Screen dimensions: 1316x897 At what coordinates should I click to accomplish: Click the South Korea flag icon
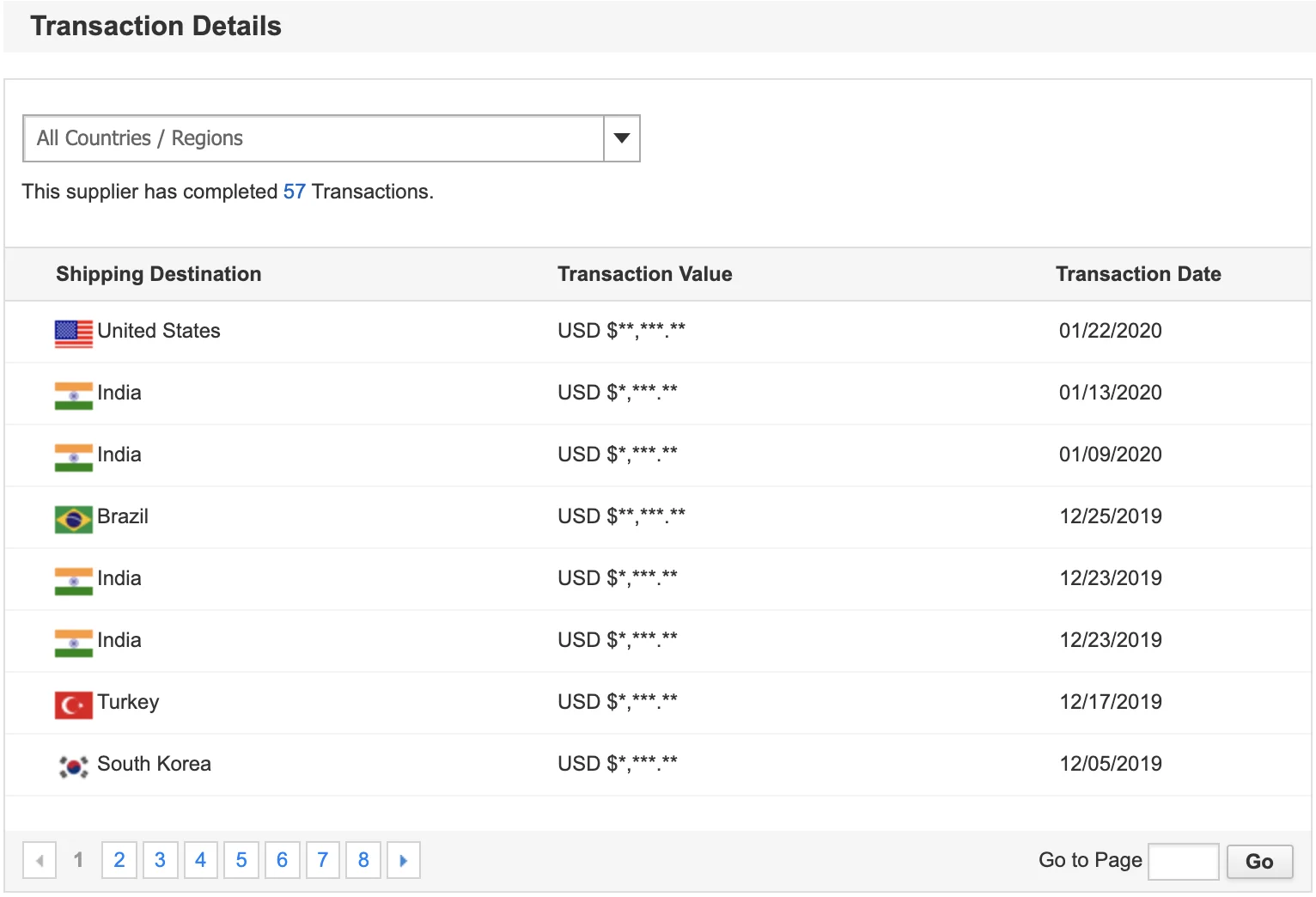(x=73, y=766)
